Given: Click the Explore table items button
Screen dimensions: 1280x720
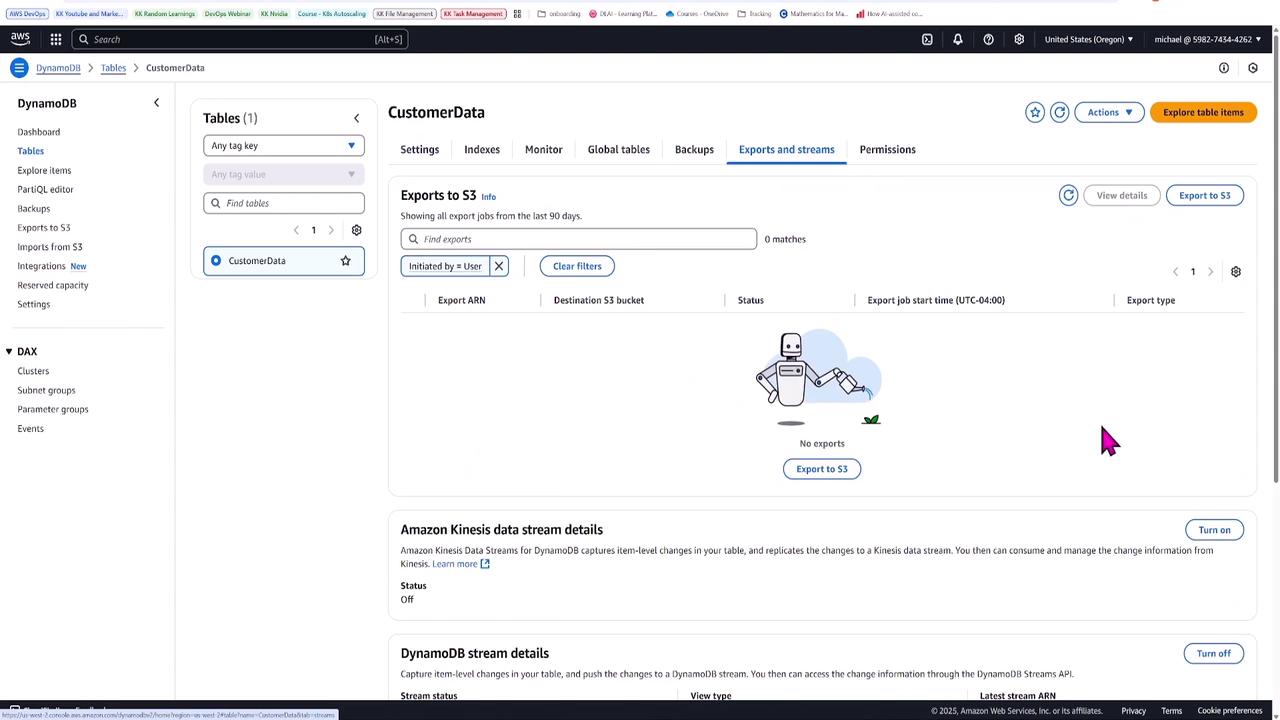Looking at the screenshot, I should pos(1203,112).
